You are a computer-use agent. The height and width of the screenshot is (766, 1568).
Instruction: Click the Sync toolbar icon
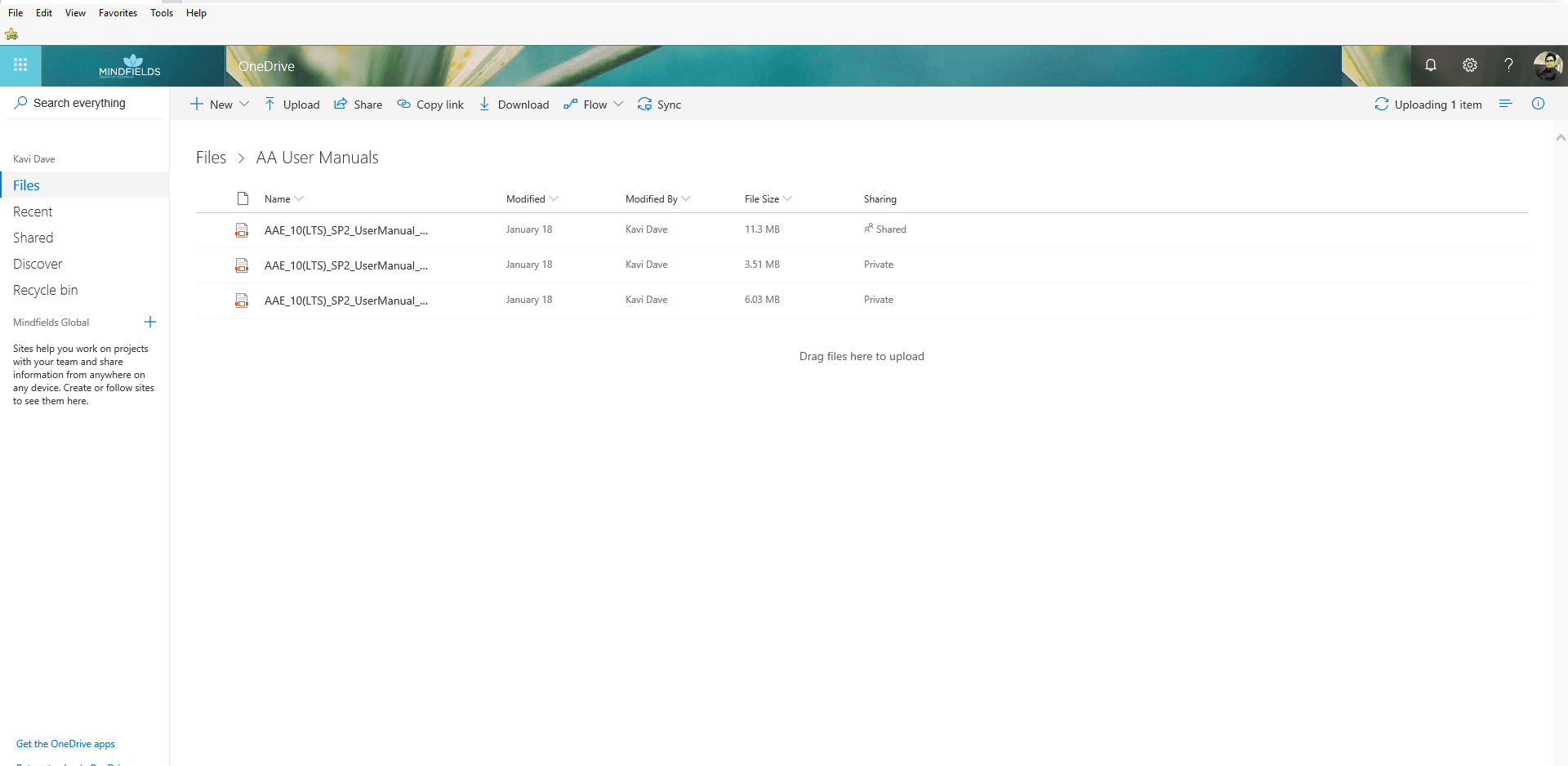click(x=644, y=105)
